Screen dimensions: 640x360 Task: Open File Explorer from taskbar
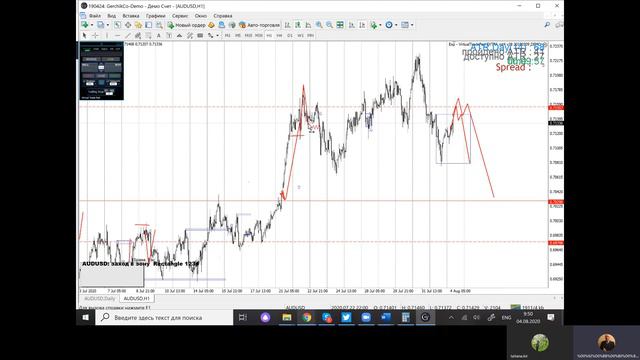(287, 317)
